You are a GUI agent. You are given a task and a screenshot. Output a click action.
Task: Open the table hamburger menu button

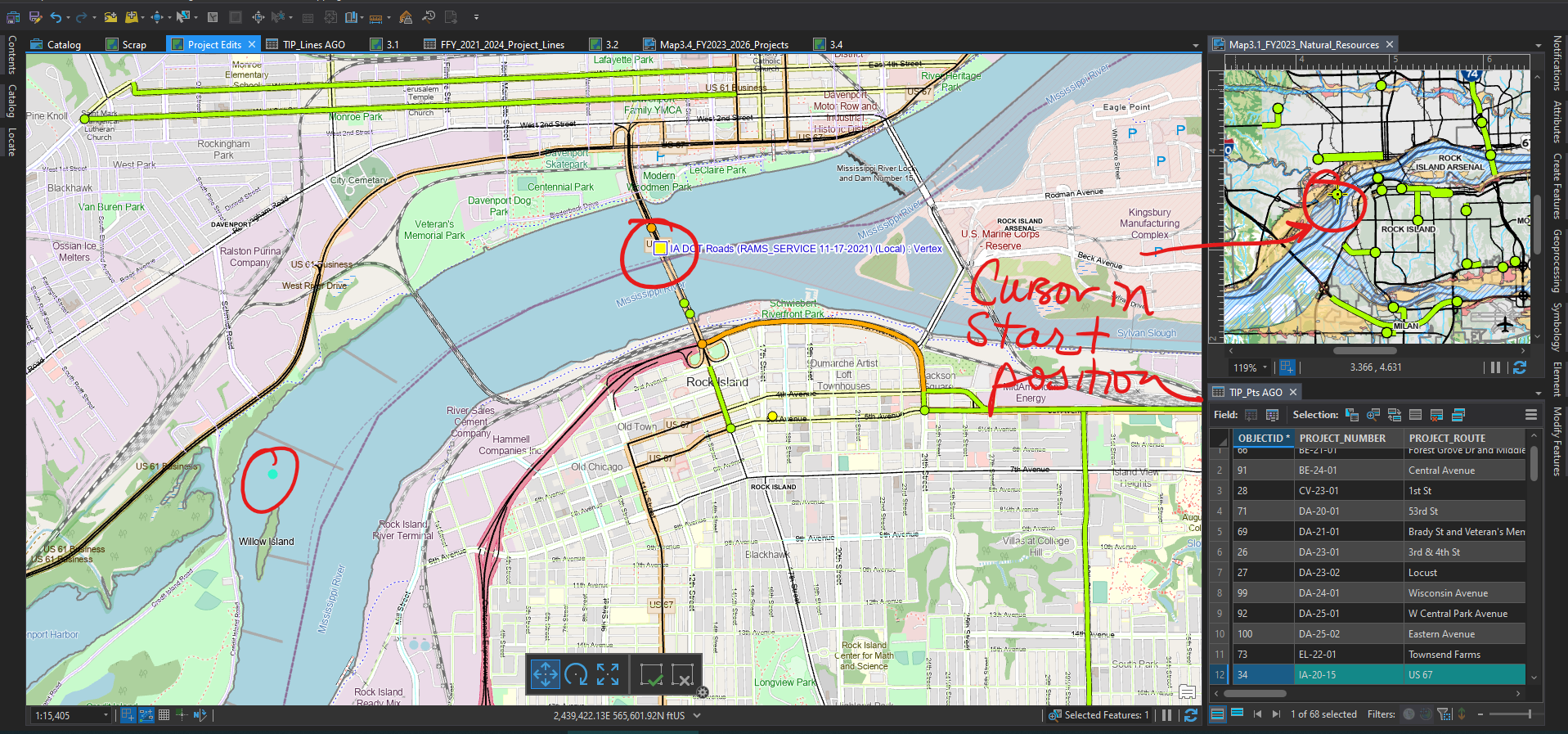1531,415
